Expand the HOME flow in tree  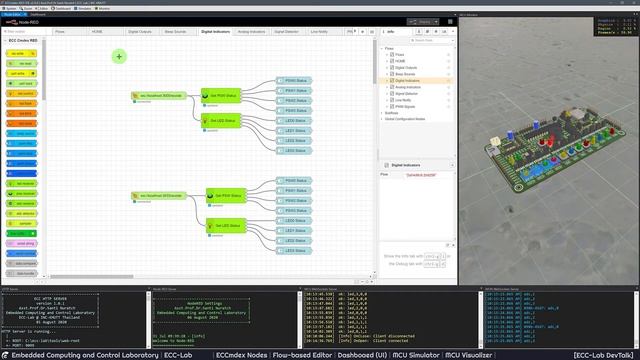pyautogui.click(x=387, y=61)
